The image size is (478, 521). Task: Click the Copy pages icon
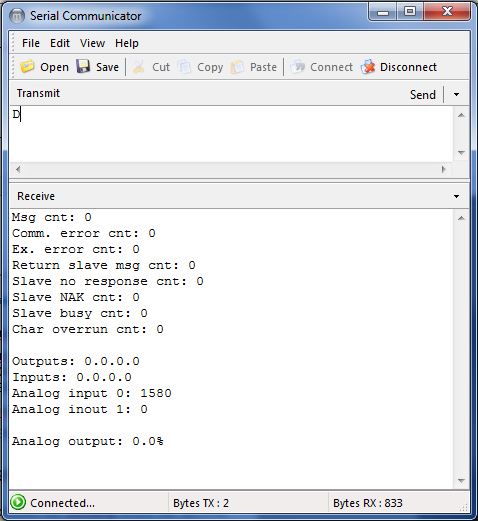tap(184, 67)
